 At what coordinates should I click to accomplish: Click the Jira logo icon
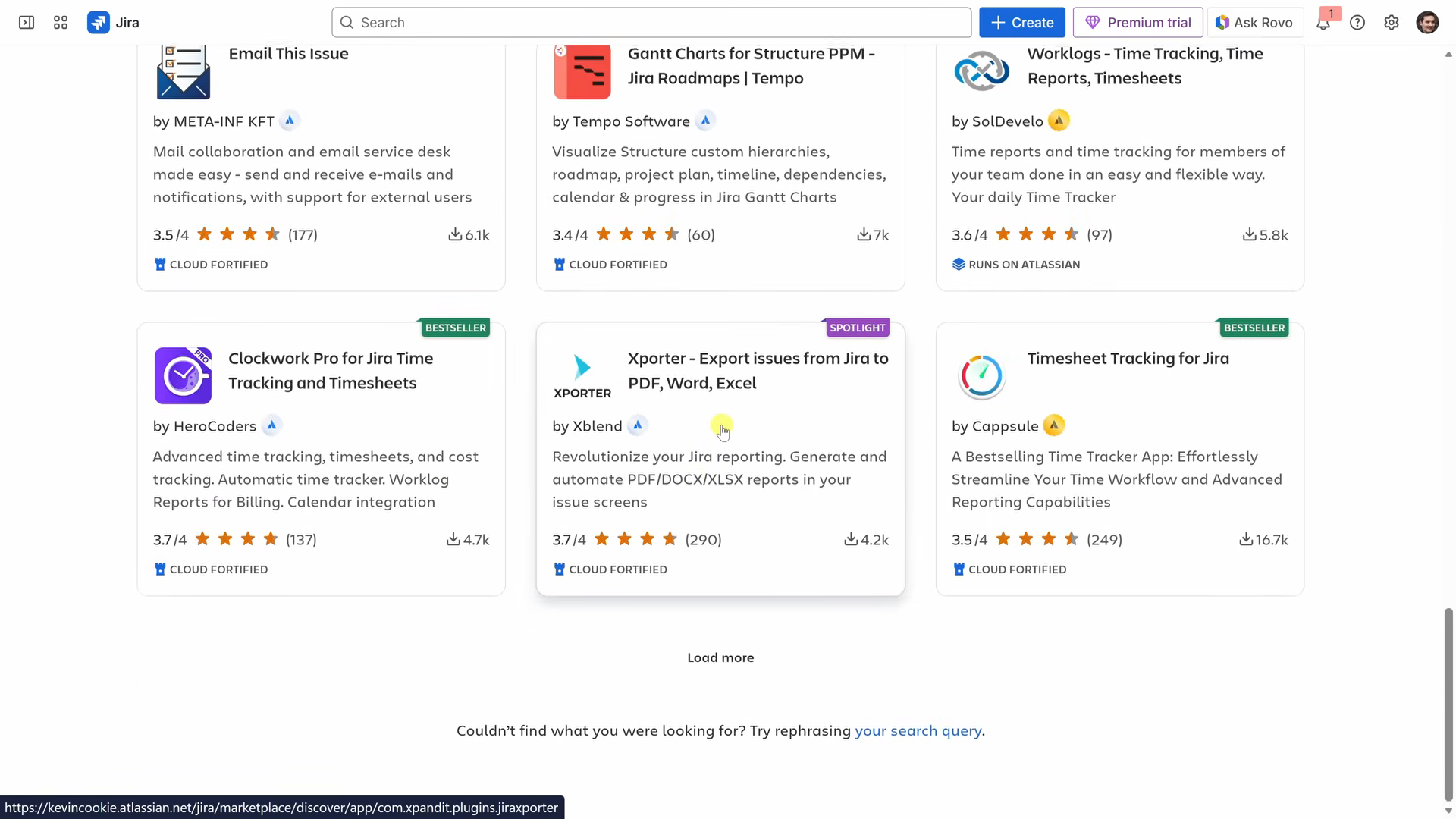[98, 23]
